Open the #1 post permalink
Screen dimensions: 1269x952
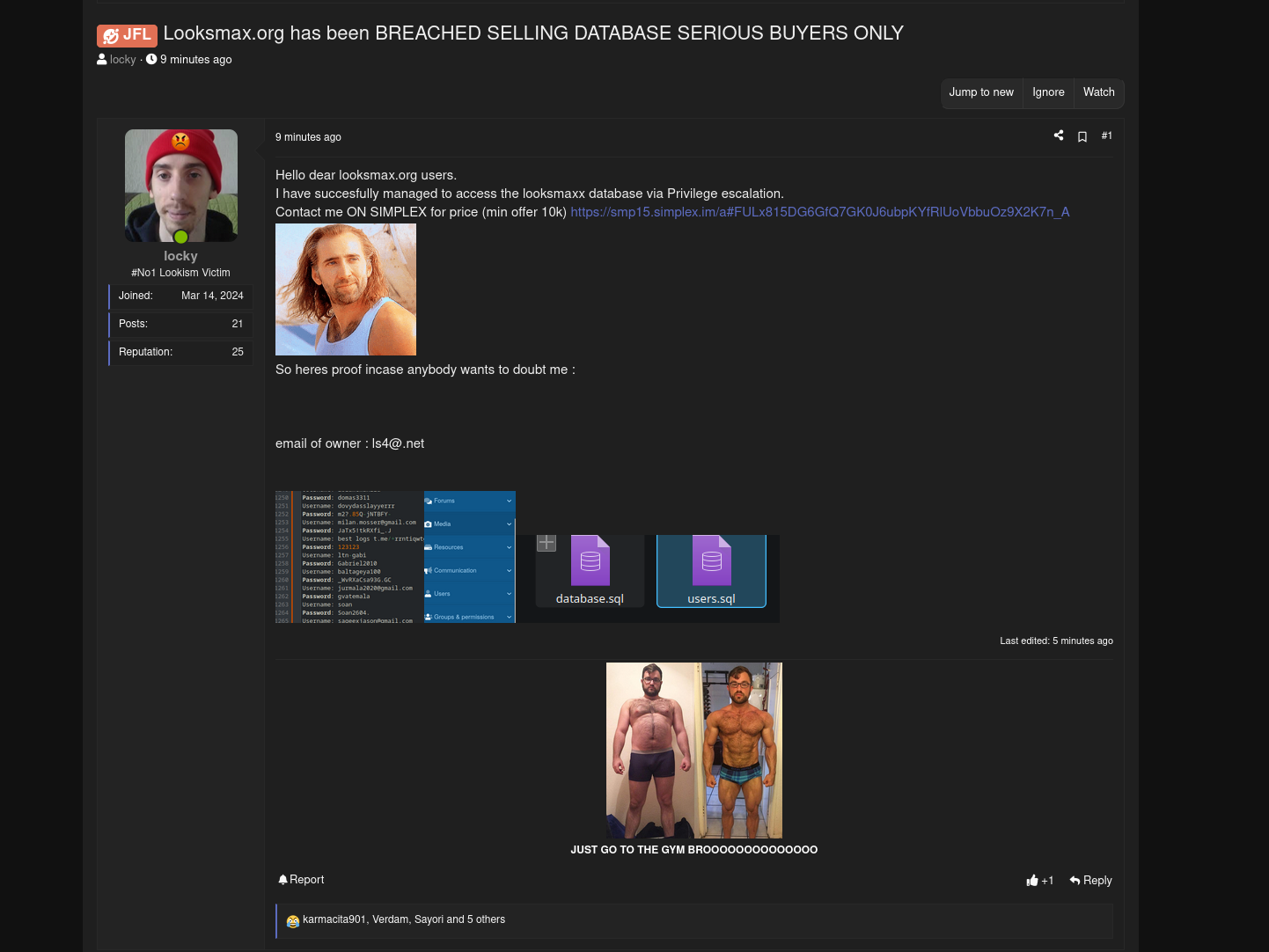pyautogui.click(x=1107, y=135)
